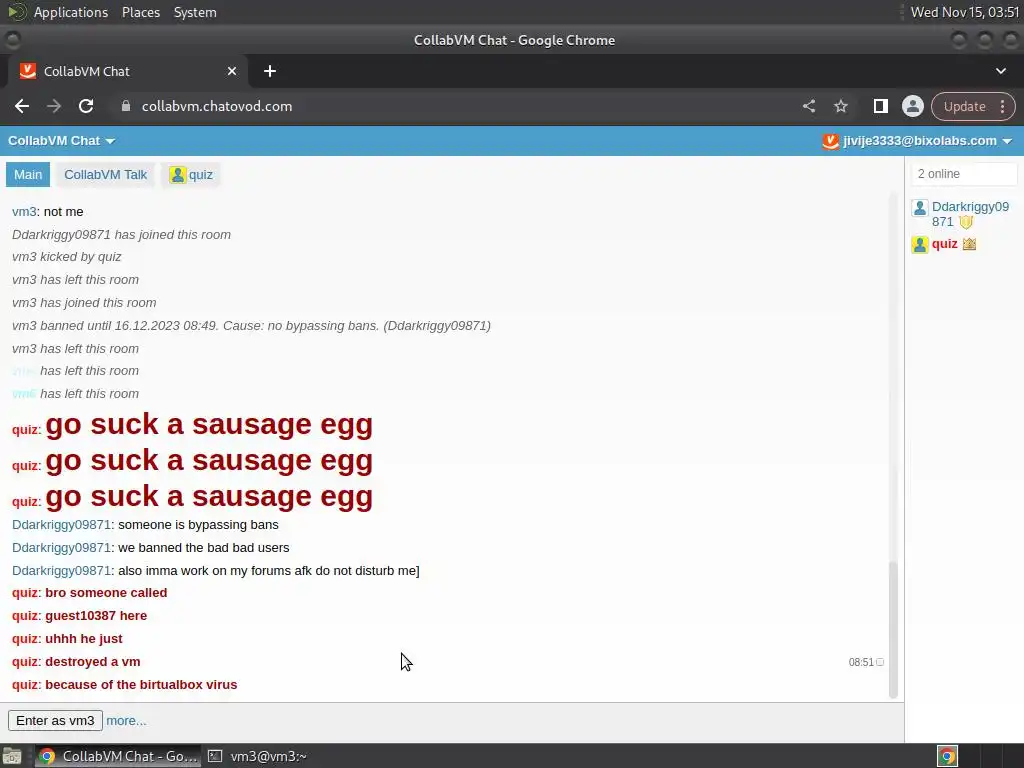The width and height of the screenshot is (1024, 768).
Task: Click the 'vm3 kicked by quiz' line
Action: tap(67, 257)
